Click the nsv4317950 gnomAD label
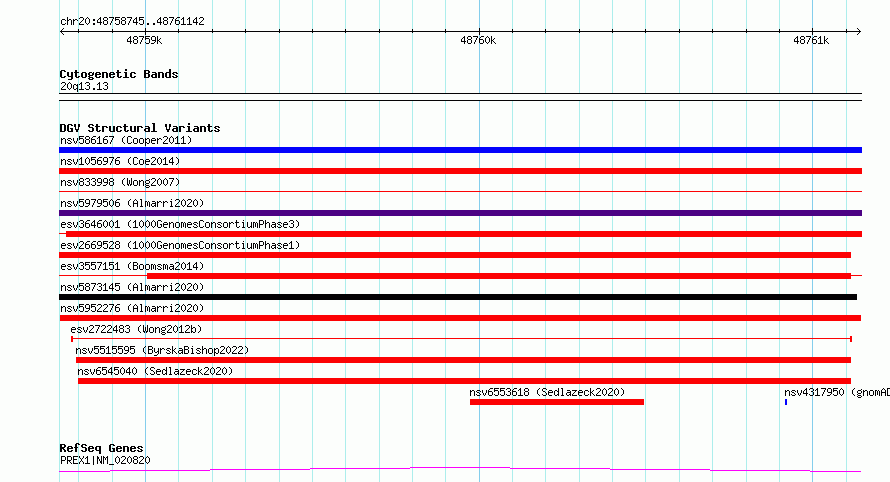Viewport: 890px width, 482px height. 837,392
